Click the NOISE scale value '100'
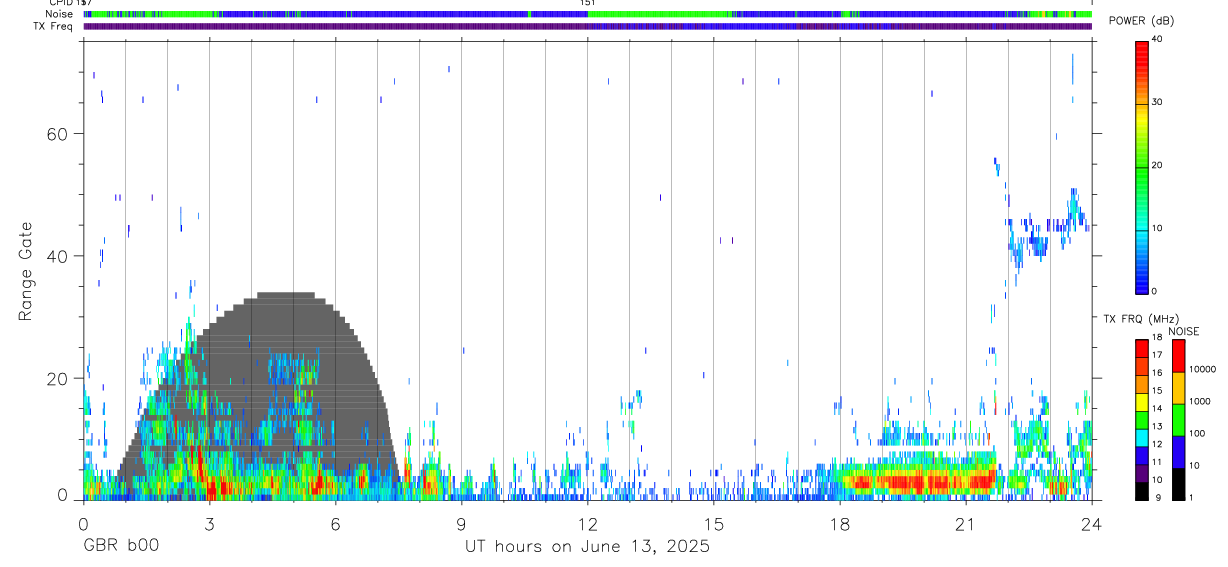This screenshot has height=567, width=1228. pos(1198,433)
